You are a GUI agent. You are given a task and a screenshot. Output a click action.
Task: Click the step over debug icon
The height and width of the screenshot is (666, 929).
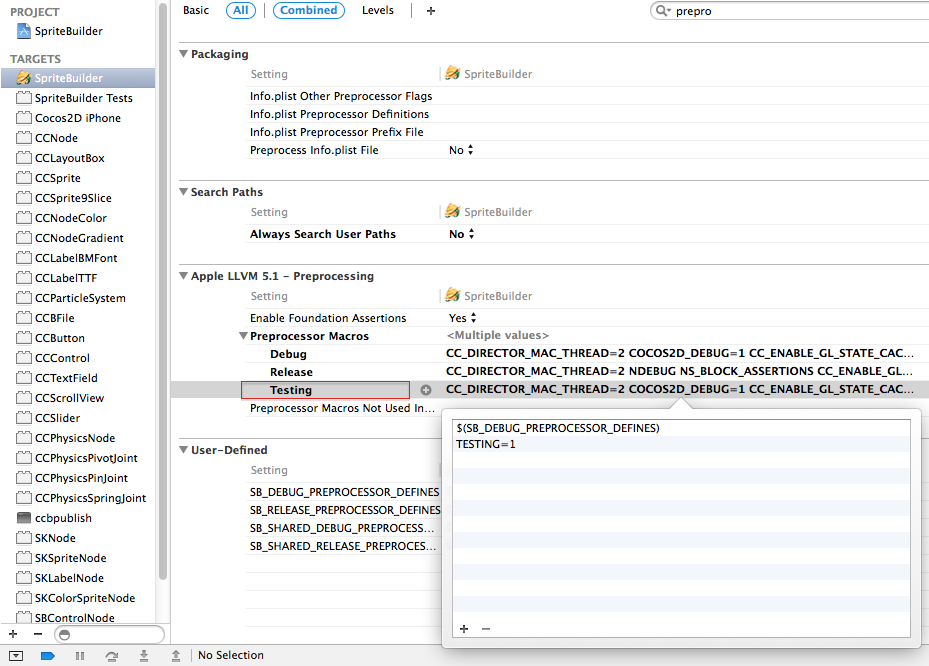tap(111, 655)
